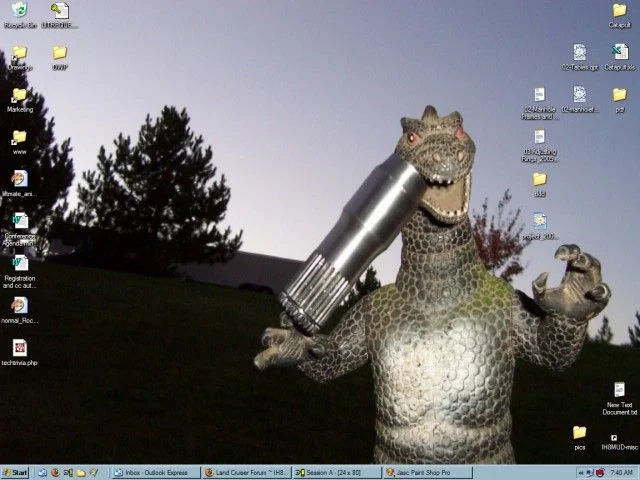
Task: Open the pics folder
Action: coord(579,438)
